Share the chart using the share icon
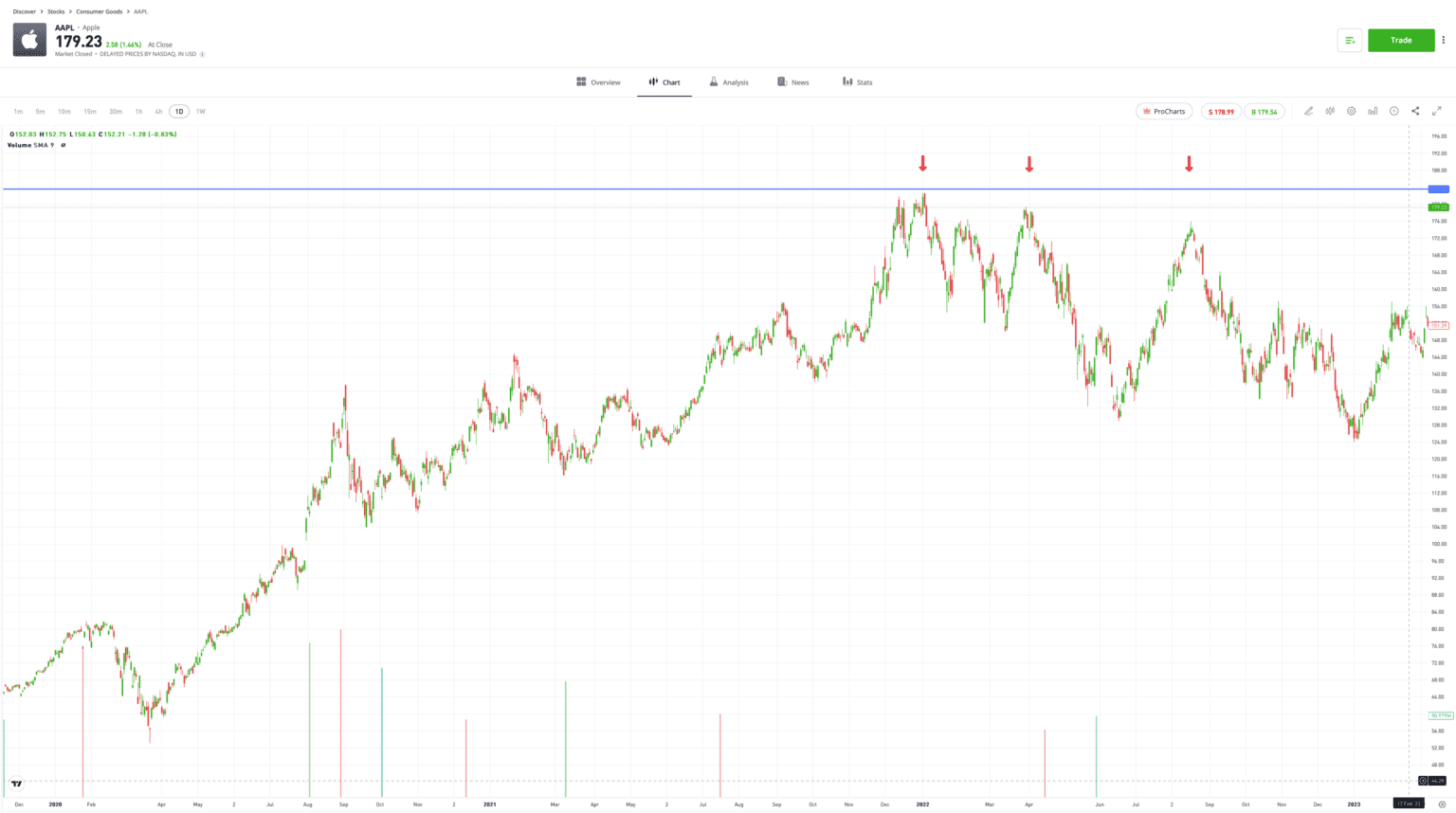The width and height of the screenshot is (1456, 813). (1414, 111)
